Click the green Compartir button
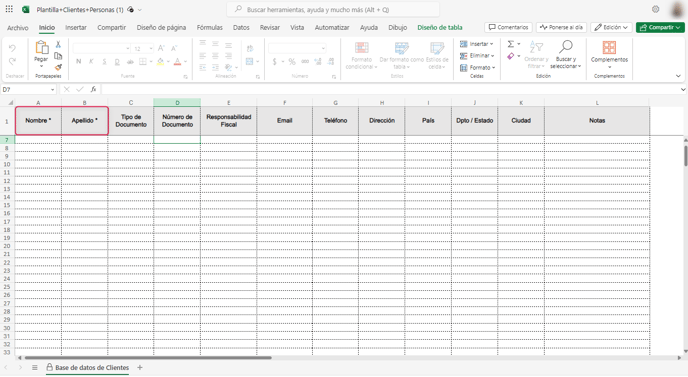The width and height of the screenshot is (688, 377). coord(660,27)
